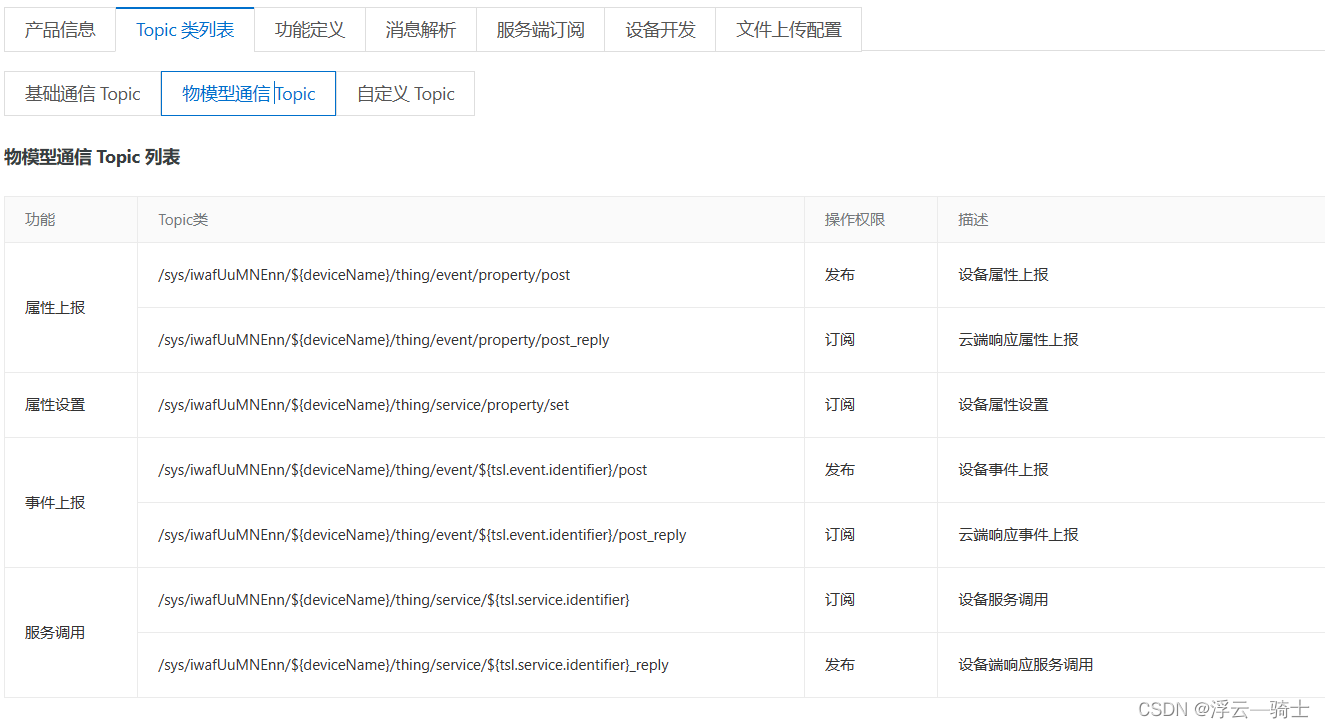
Task: Select the tsl.event.identifier}/post_reply topic text
Action: tap(422, 535)
